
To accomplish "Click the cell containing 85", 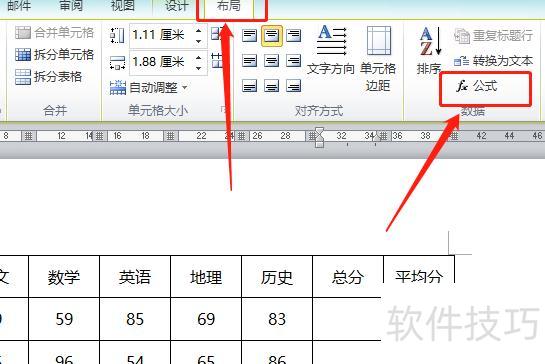I will 135,319.
